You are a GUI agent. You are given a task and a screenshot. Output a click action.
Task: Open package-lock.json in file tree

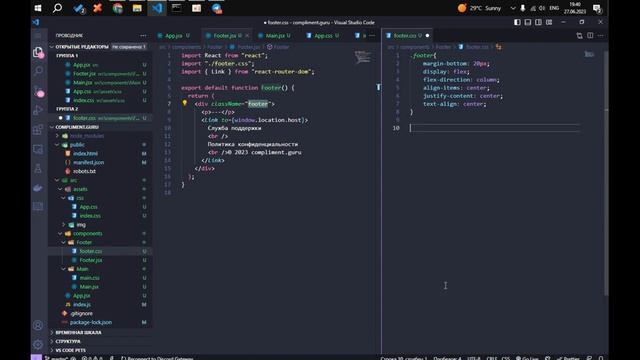pyautogui.click(x=91, y=322)
